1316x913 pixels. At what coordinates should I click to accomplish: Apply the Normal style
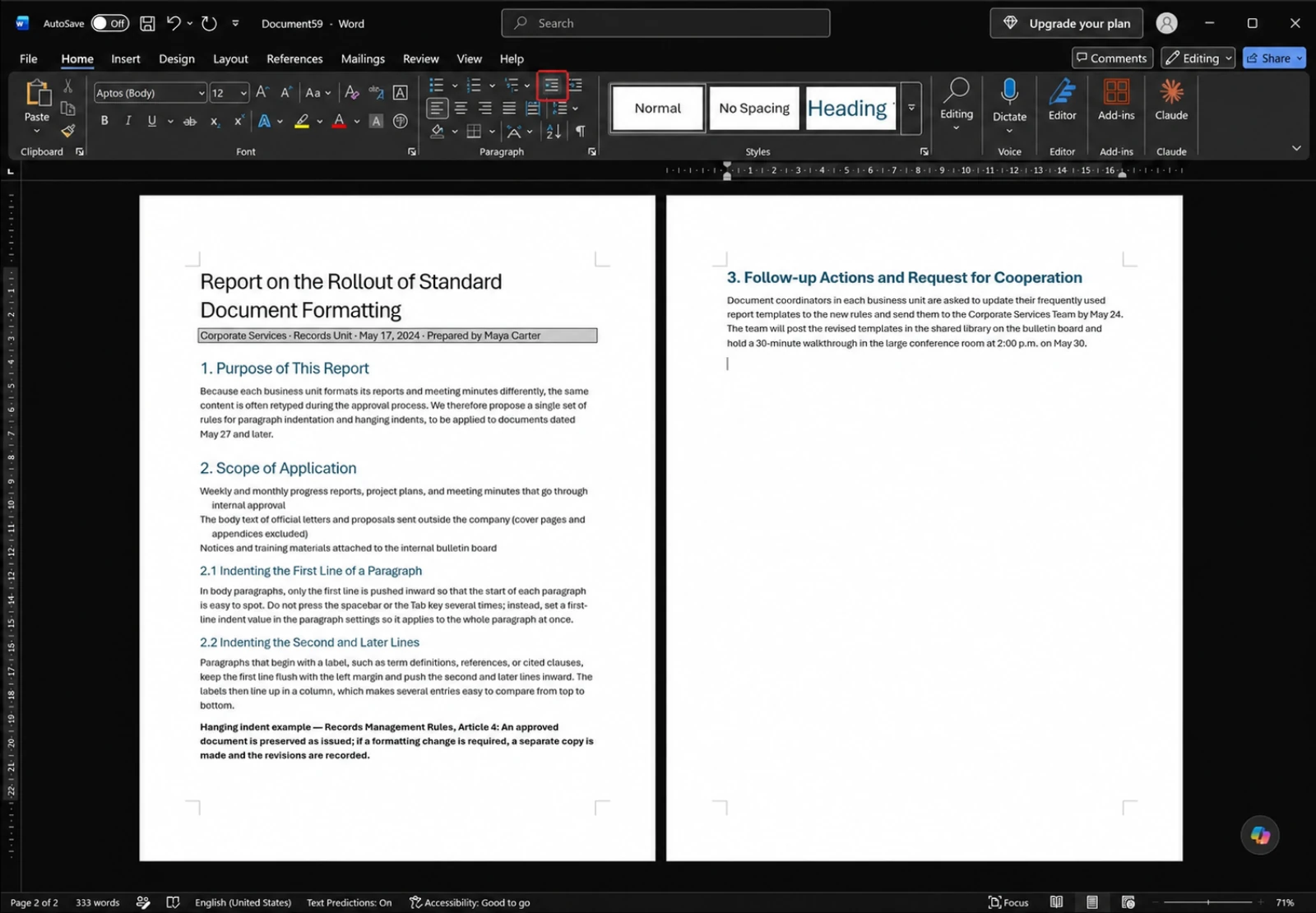[658, 108]
